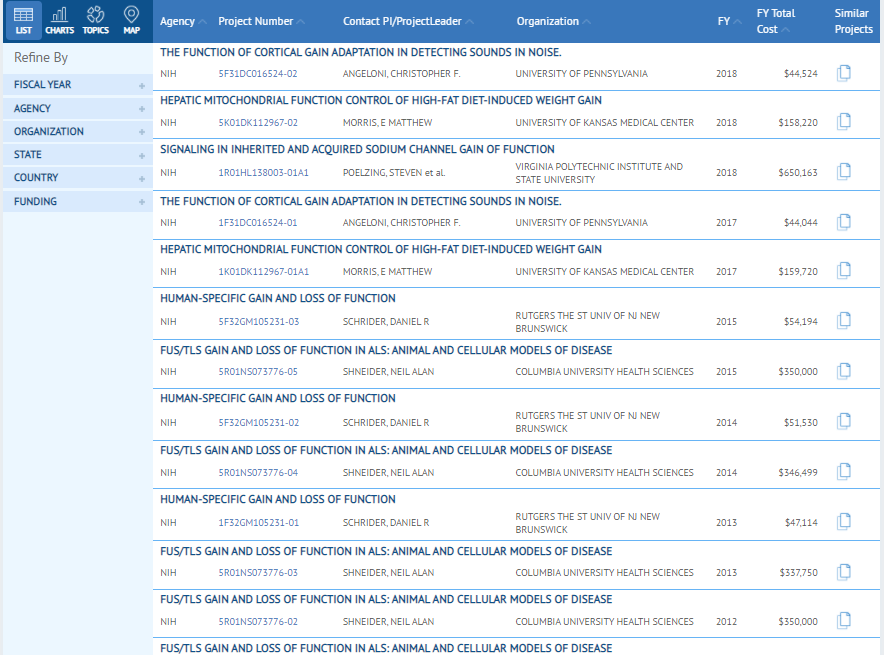Open similar projects for 5K01DK112967-02
The image size is (884, 655).
point(844,122)
